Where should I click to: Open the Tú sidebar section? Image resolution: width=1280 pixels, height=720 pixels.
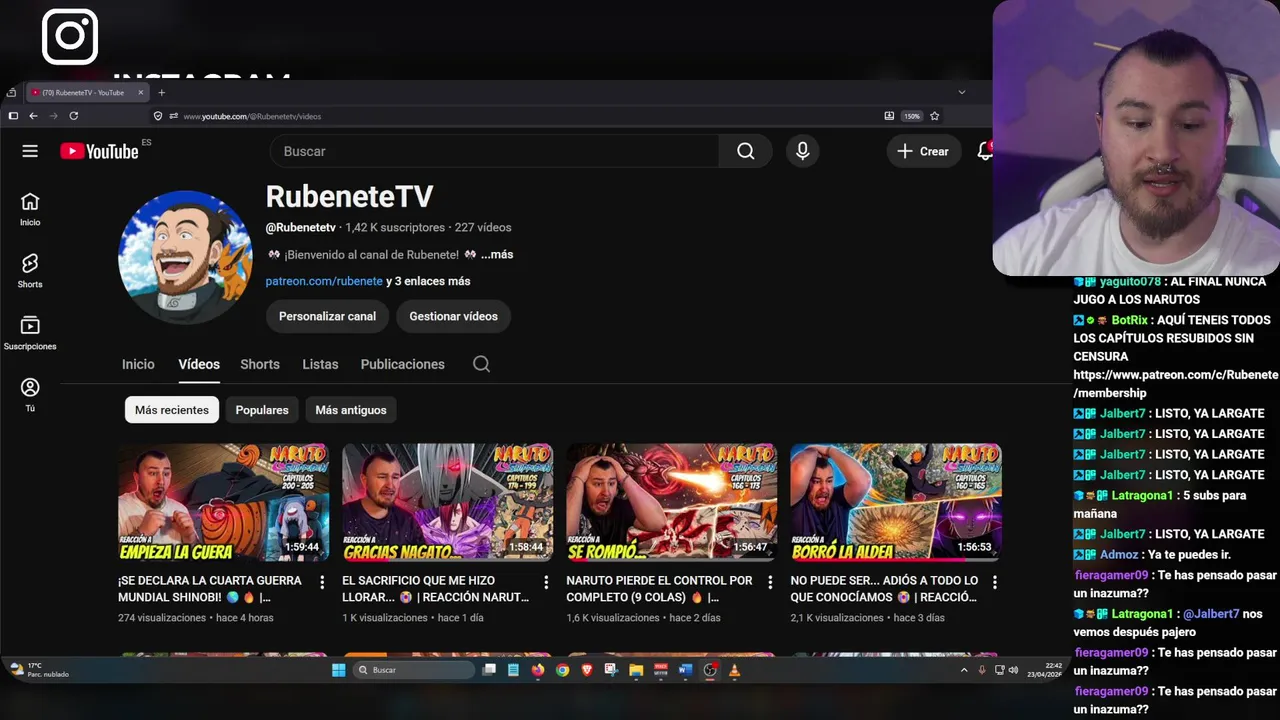30,395
